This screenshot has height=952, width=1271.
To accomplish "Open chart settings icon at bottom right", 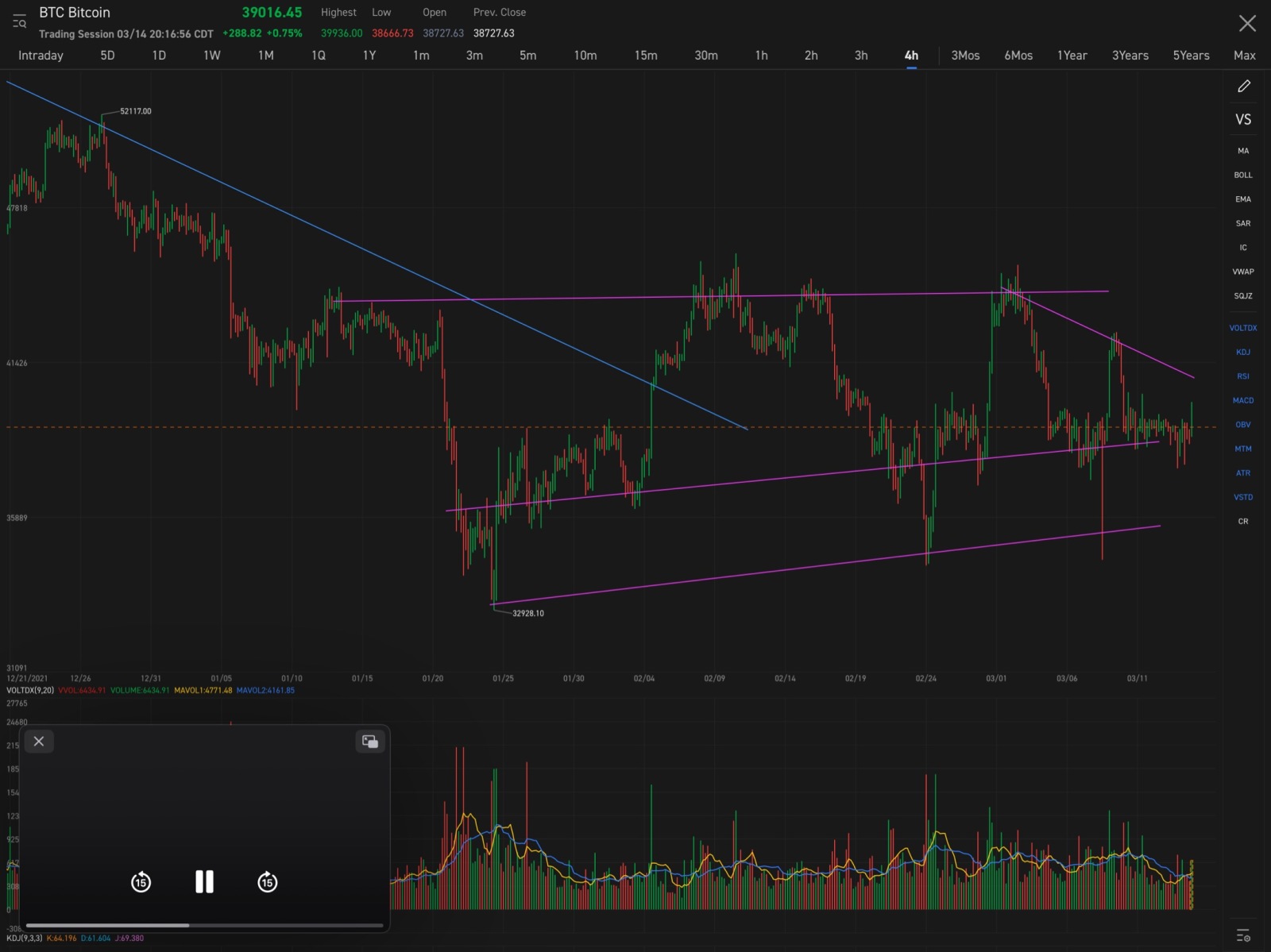I will 1244,935.
